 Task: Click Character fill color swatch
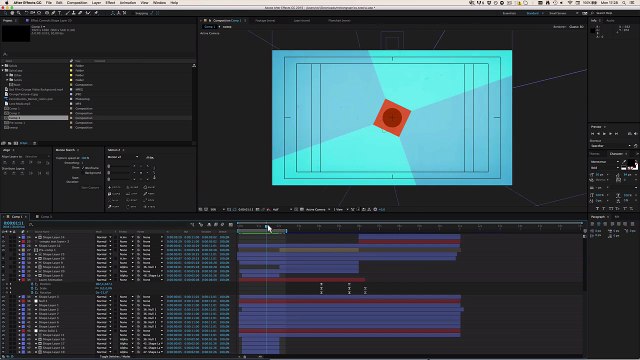pyautogui.click(x=631, y=162)
